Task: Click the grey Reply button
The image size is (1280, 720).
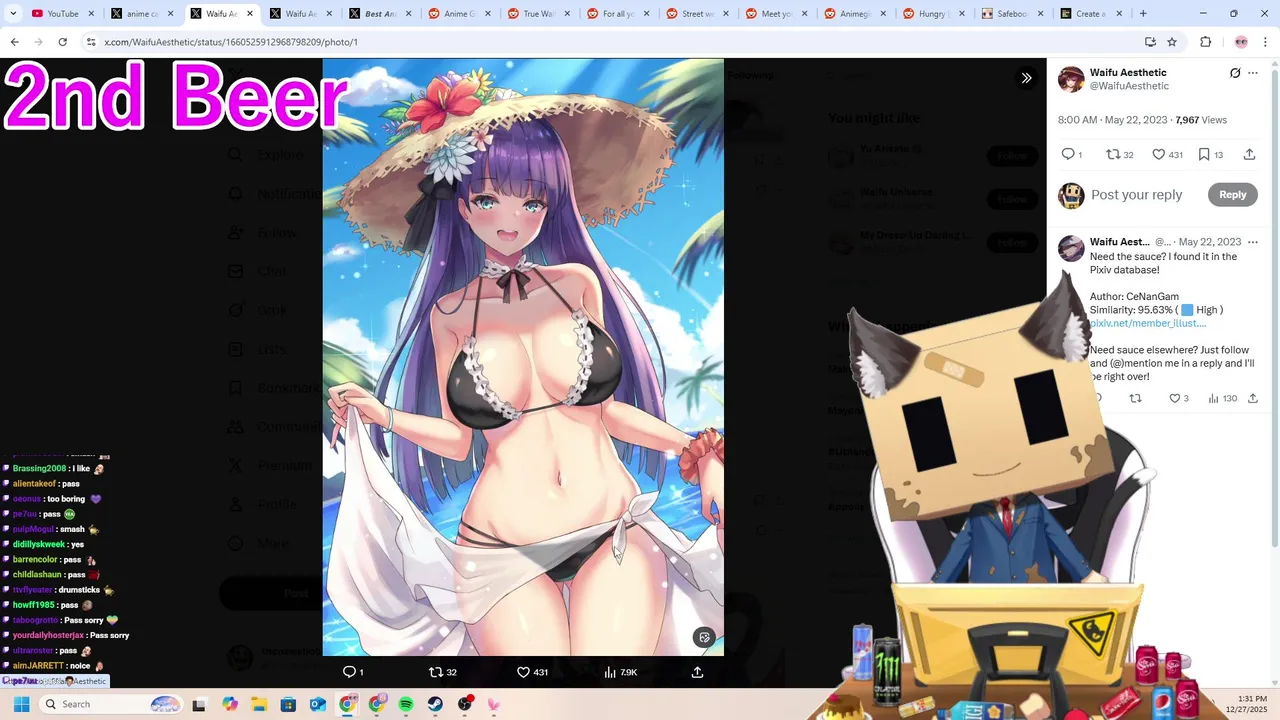Action: 1232,195
